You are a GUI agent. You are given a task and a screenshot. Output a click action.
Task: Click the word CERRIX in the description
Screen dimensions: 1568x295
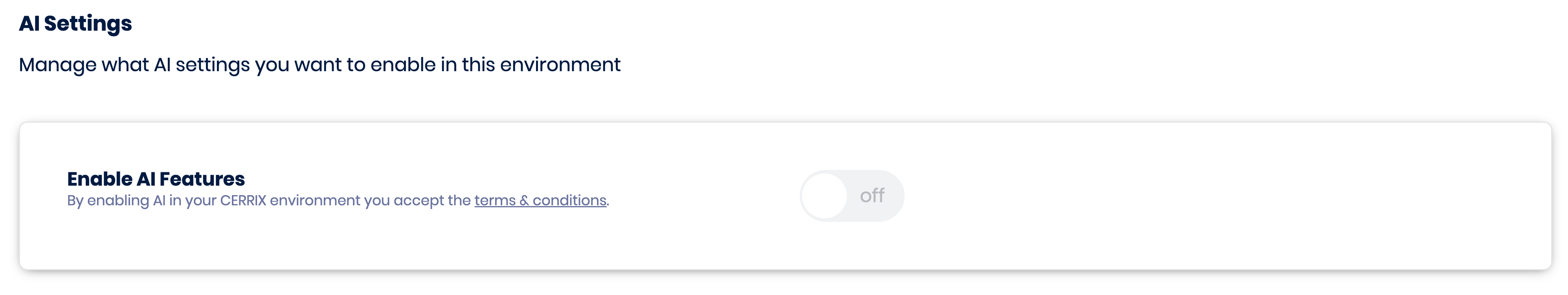tap(243, 201)
